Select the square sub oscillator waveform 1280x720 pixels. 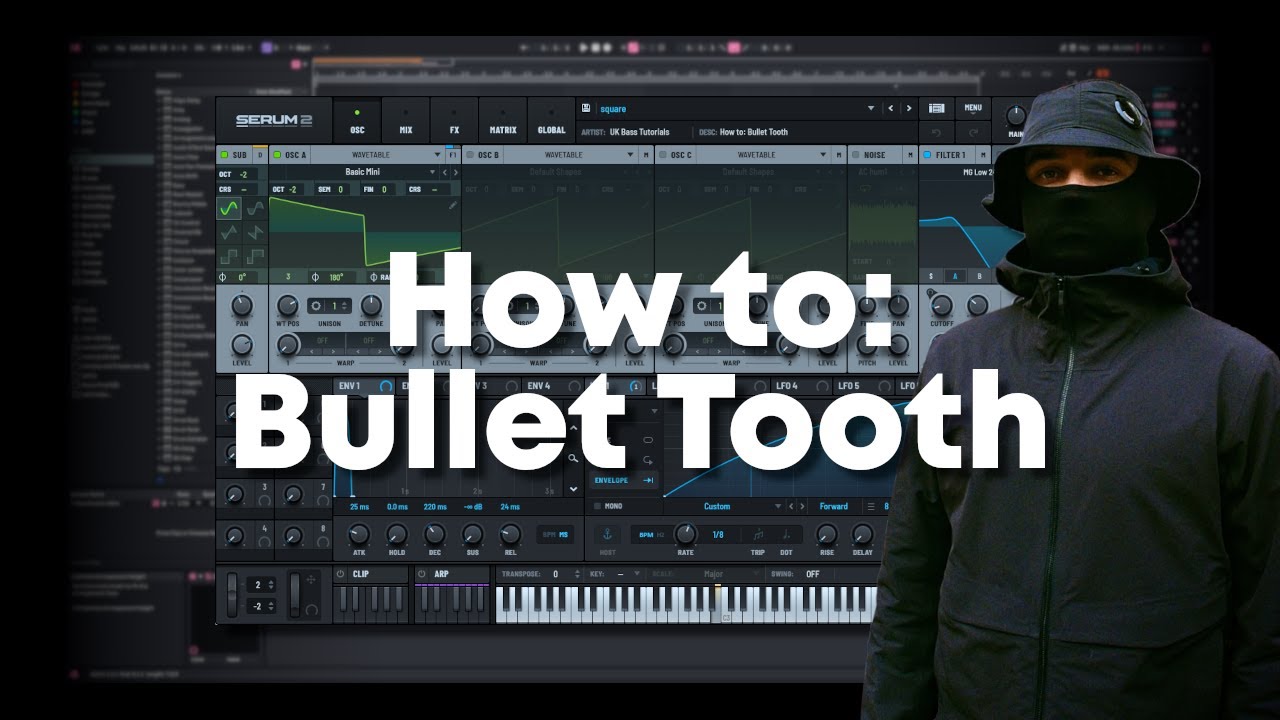click(x=229, y=256)
